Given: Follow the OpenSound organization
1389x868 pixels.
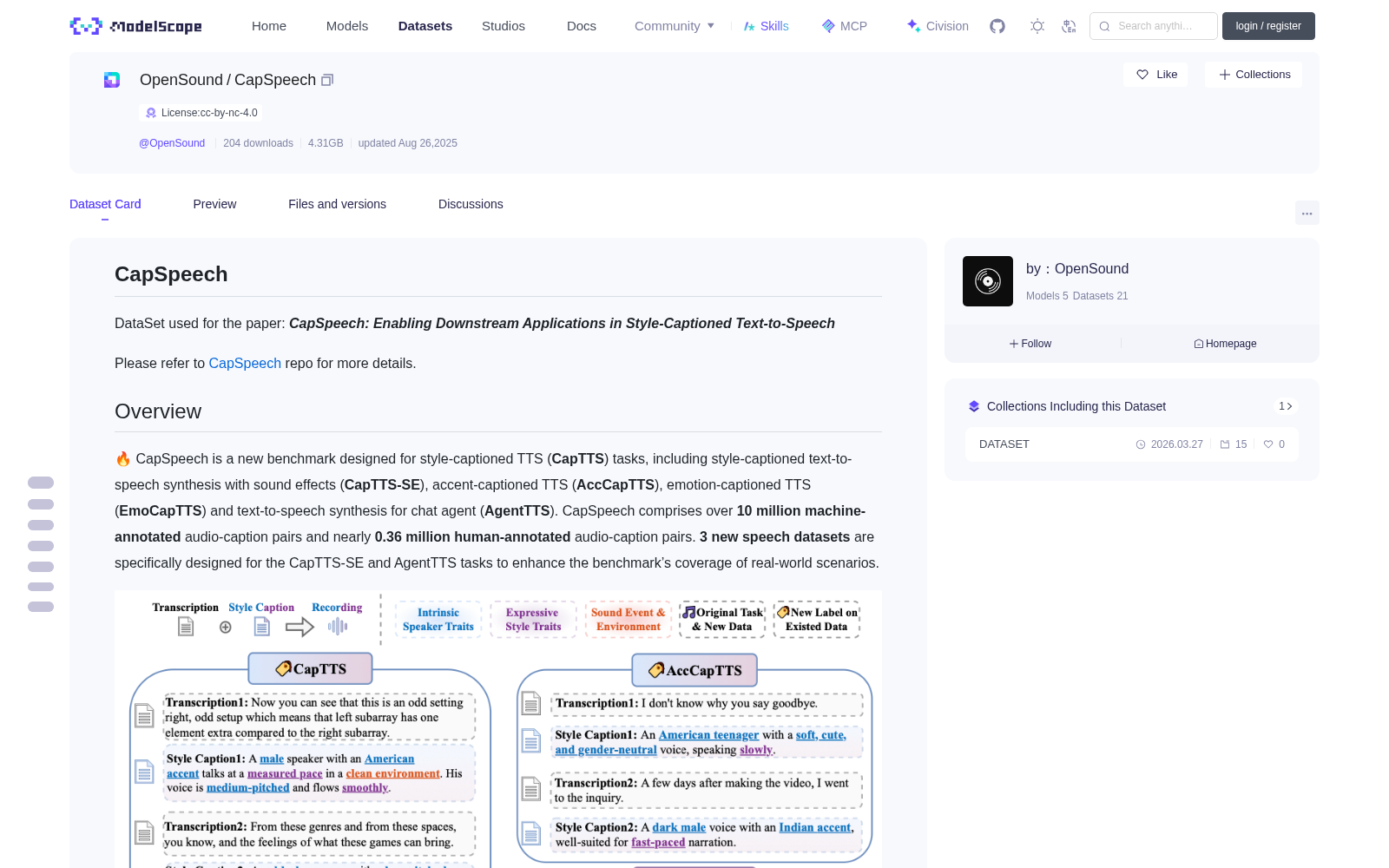Looking at the screenshot, I should pyautogui.click(x=1030, y=344).
